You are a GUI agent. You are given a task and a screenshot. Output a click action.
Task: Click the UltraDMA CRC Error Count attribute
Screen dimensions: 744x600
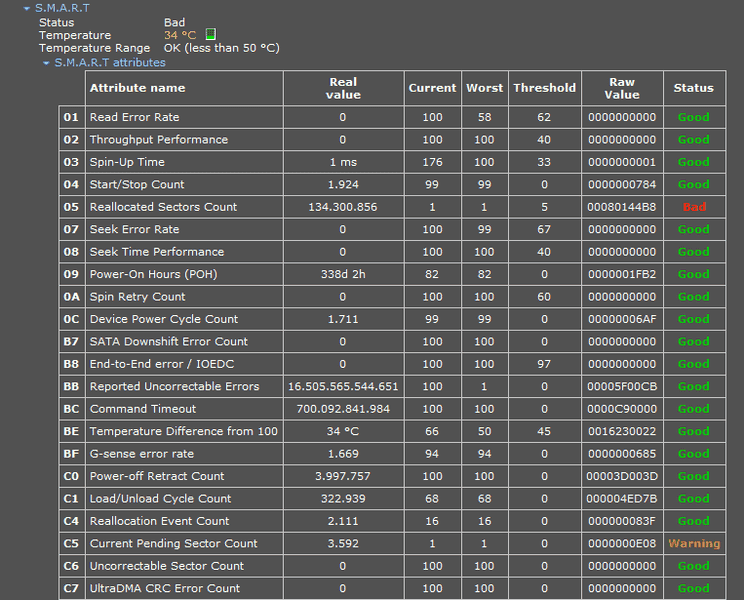[x=164, y=588]
